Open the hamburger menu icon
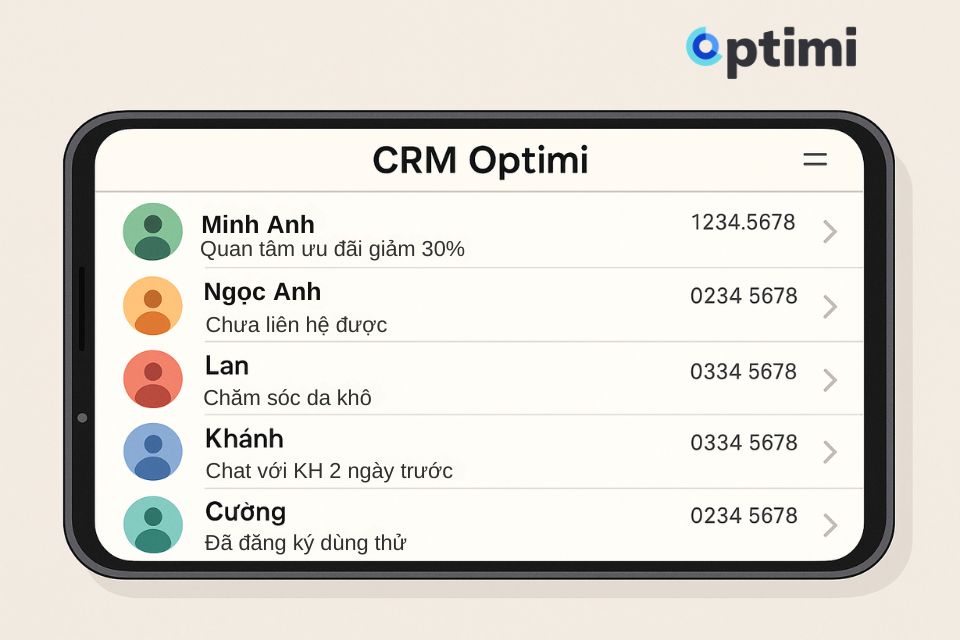This screenshot has height=640, width=960. click(x=815, y=160)
